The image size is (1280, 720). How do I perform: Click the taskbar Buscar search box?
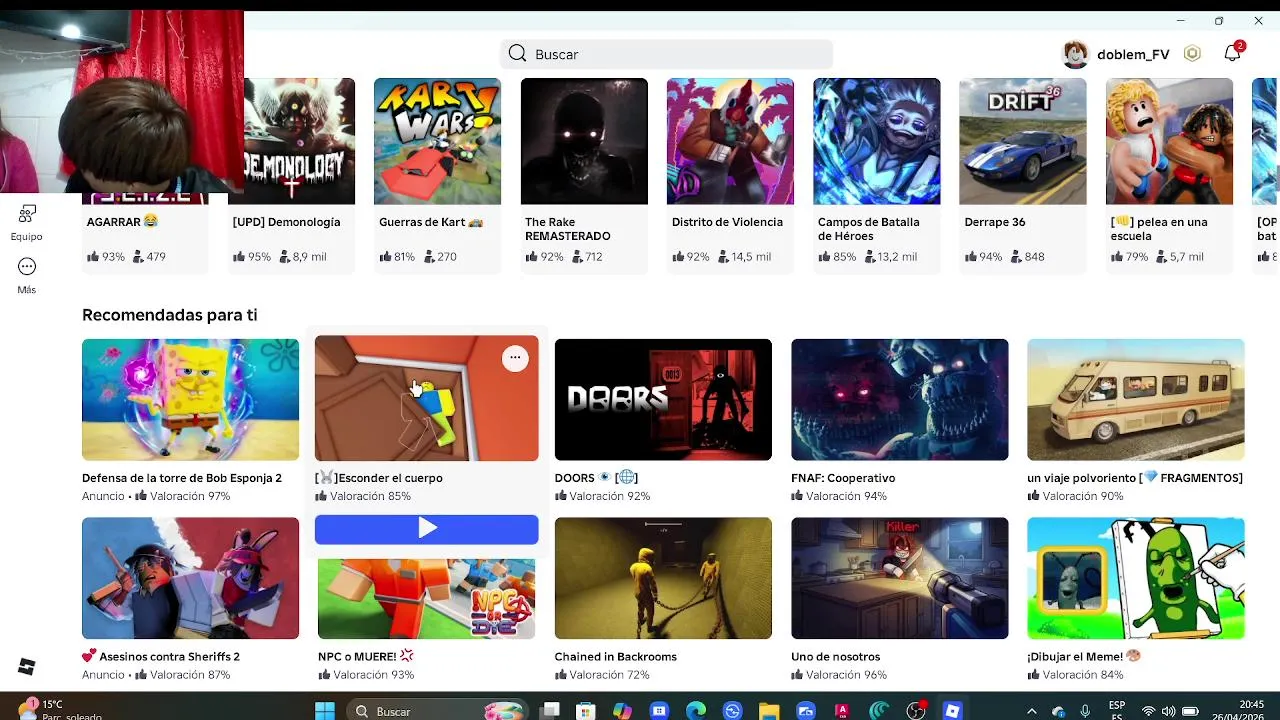(436, 711)
